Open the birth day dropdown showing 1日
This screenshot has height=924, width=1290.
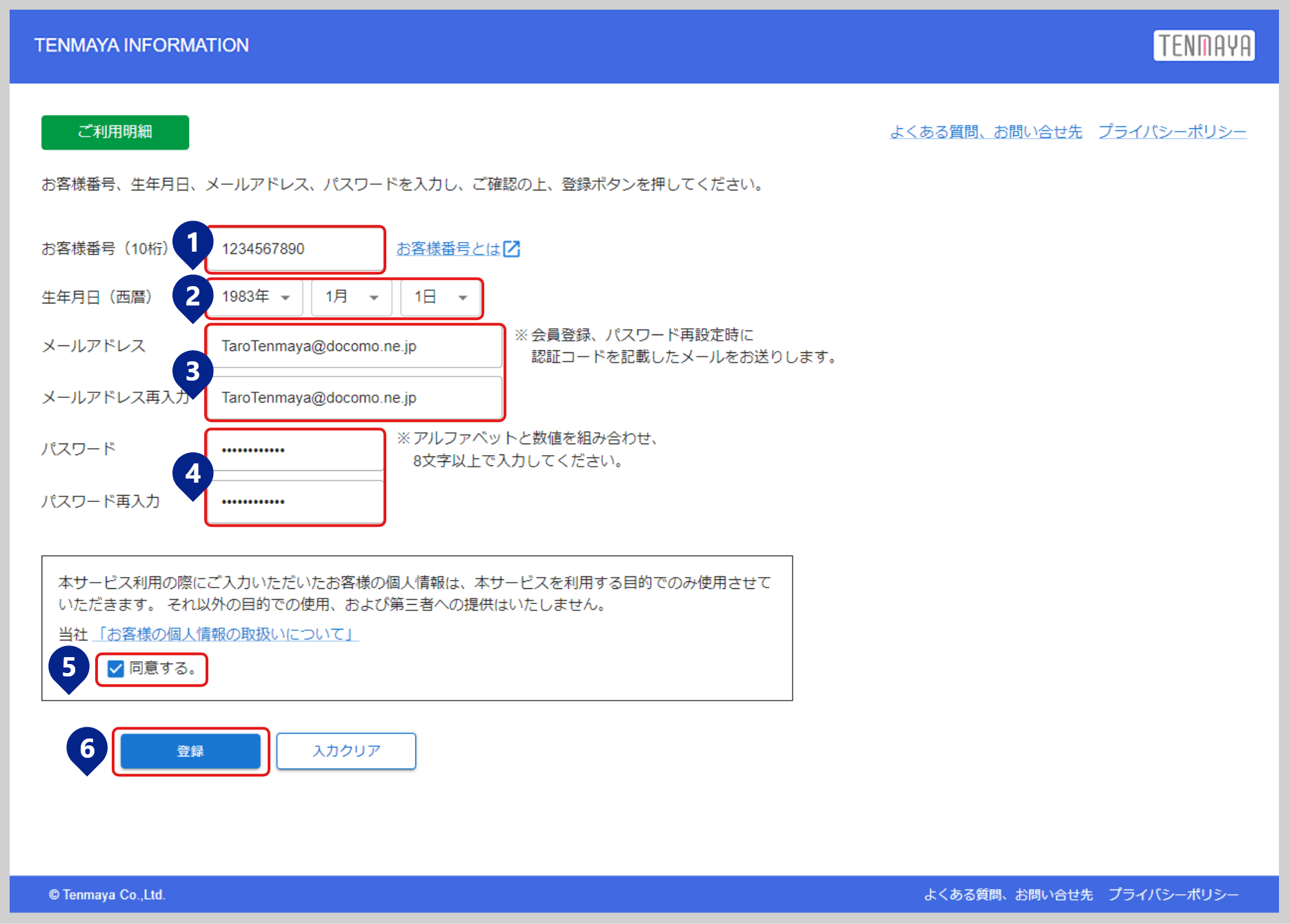(x=441, y=297)
